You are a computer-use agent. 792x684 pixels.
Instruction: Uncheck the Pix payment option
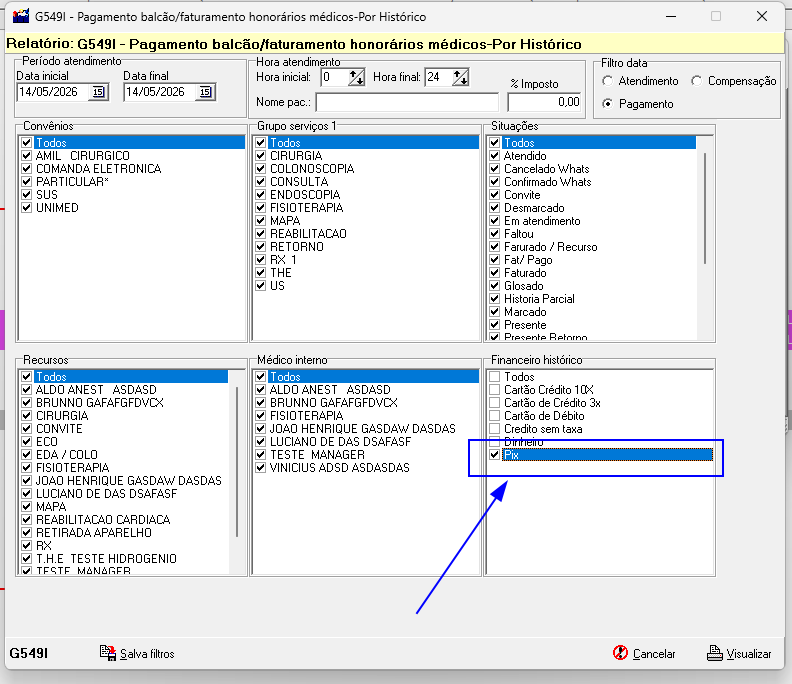tap(495, 455)
